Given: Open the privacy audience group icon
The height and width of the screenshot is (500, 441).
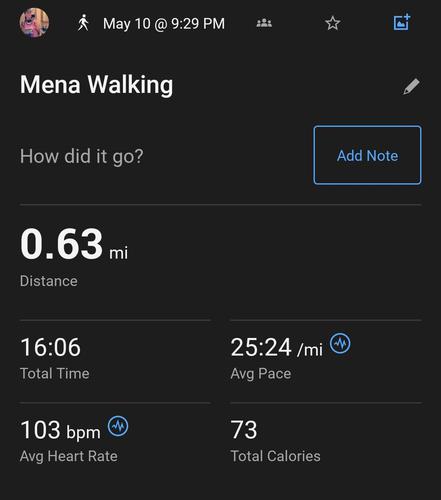Looking at the screenshot, I should pyautogui.click(x=264, y=23).
